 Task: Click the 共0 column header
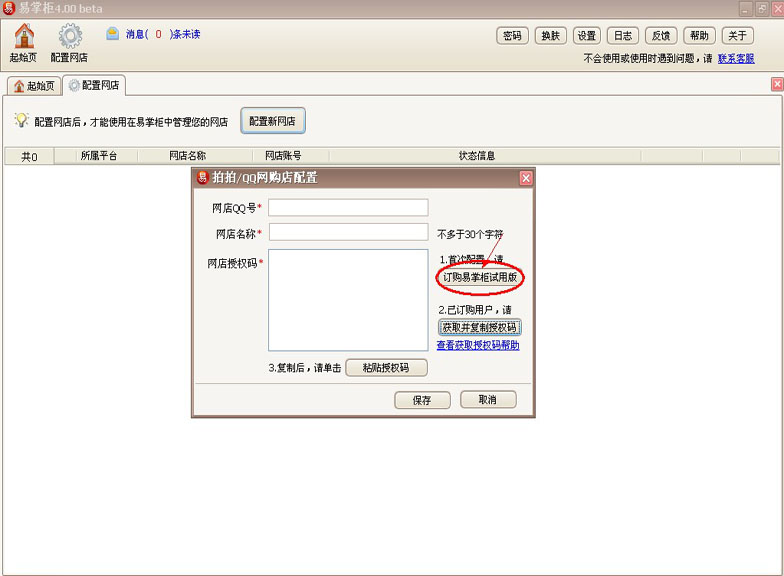coord(29,156)
